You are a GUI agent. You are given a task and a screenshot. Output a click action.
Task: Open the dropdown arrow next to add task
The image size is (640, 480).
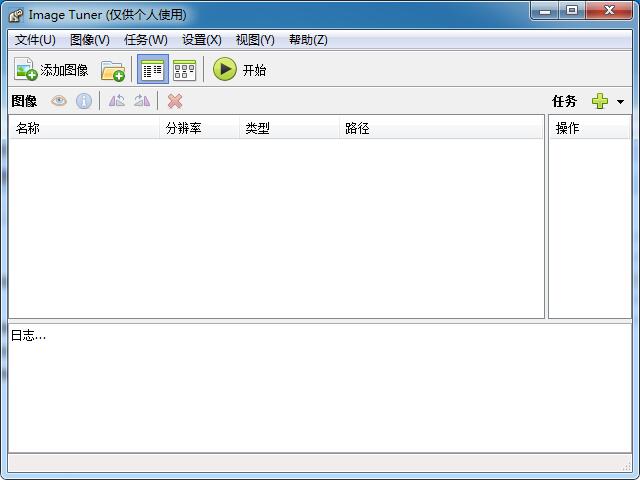pyautogui.click(x=620, y=101)
